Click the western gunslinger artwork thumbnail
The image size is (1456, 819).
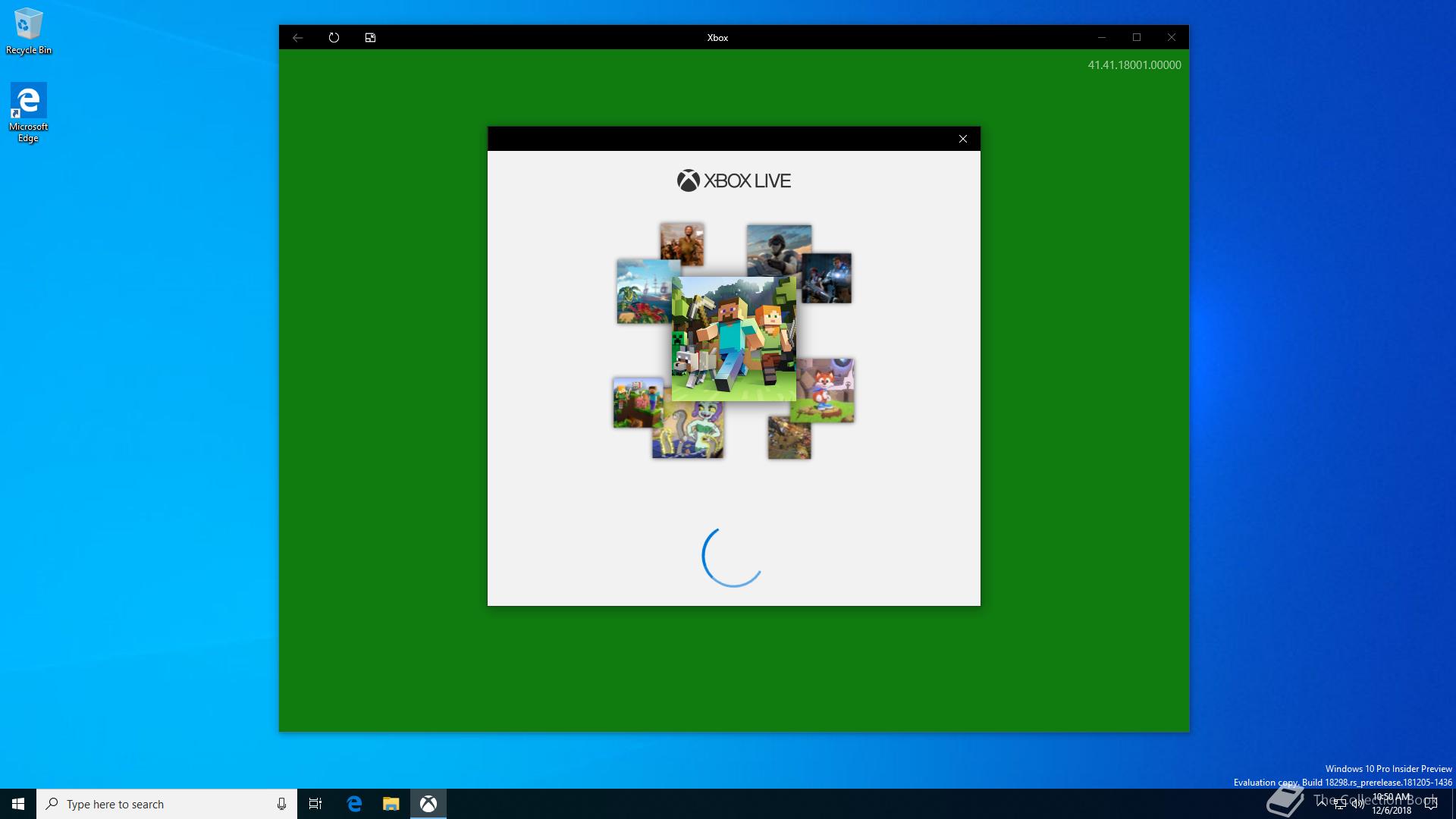pos(682,243)
